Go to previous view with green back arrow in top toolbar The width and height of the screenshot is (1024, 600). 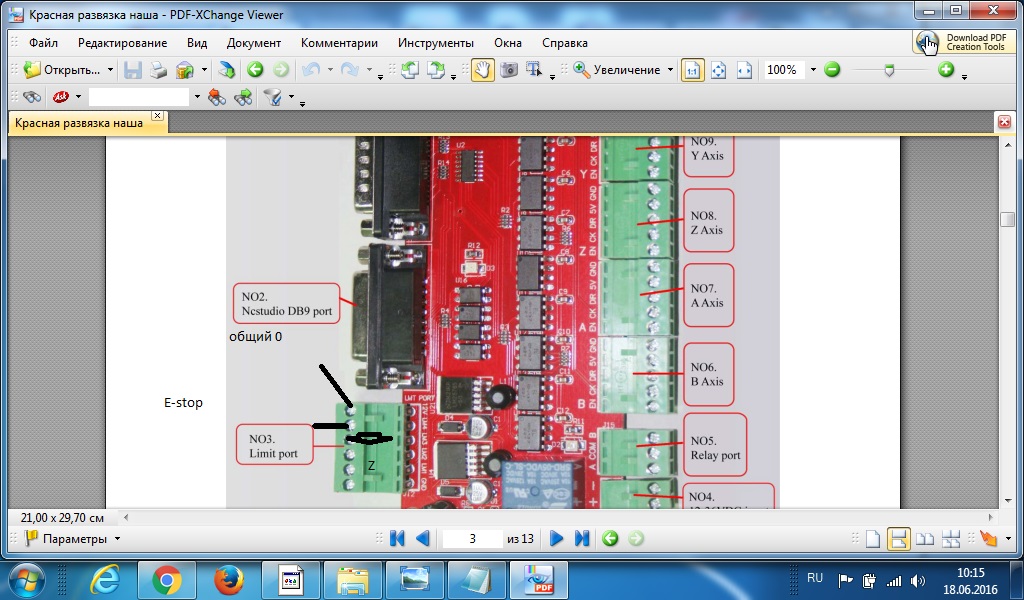click(255, 70)
